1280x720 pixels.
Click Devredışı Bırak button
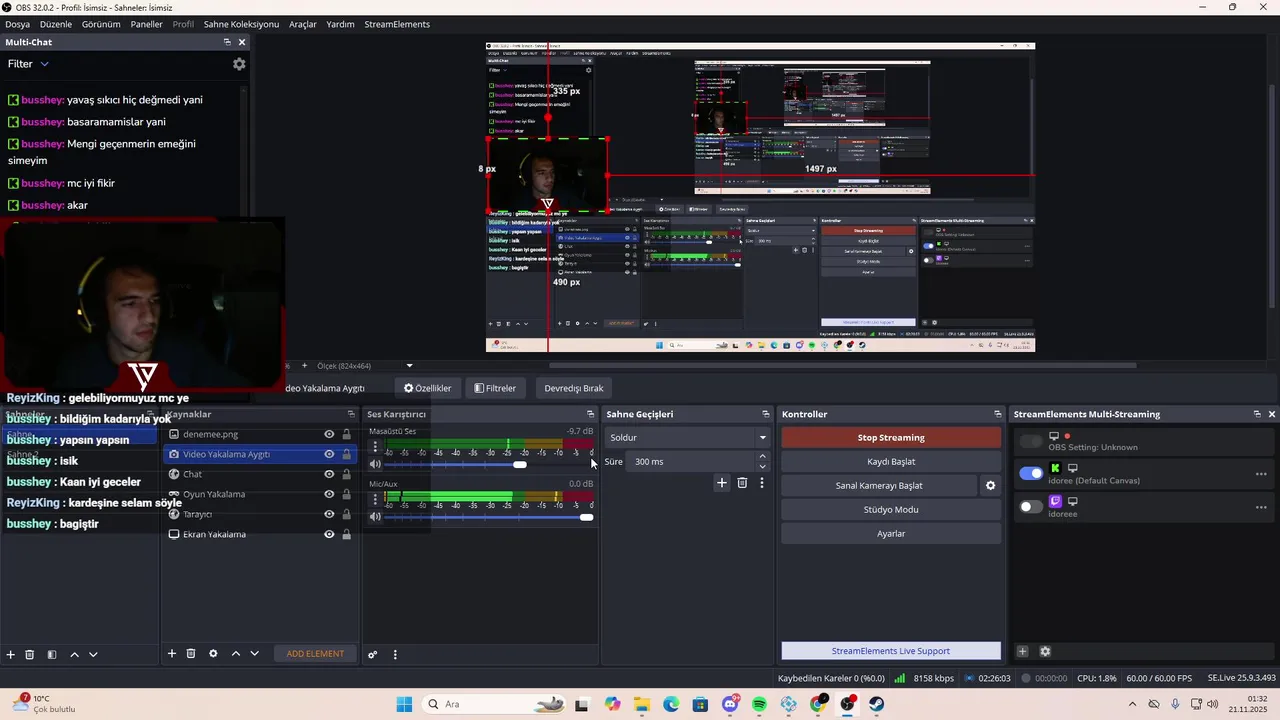pyautogui.click(x=574, y=388)
